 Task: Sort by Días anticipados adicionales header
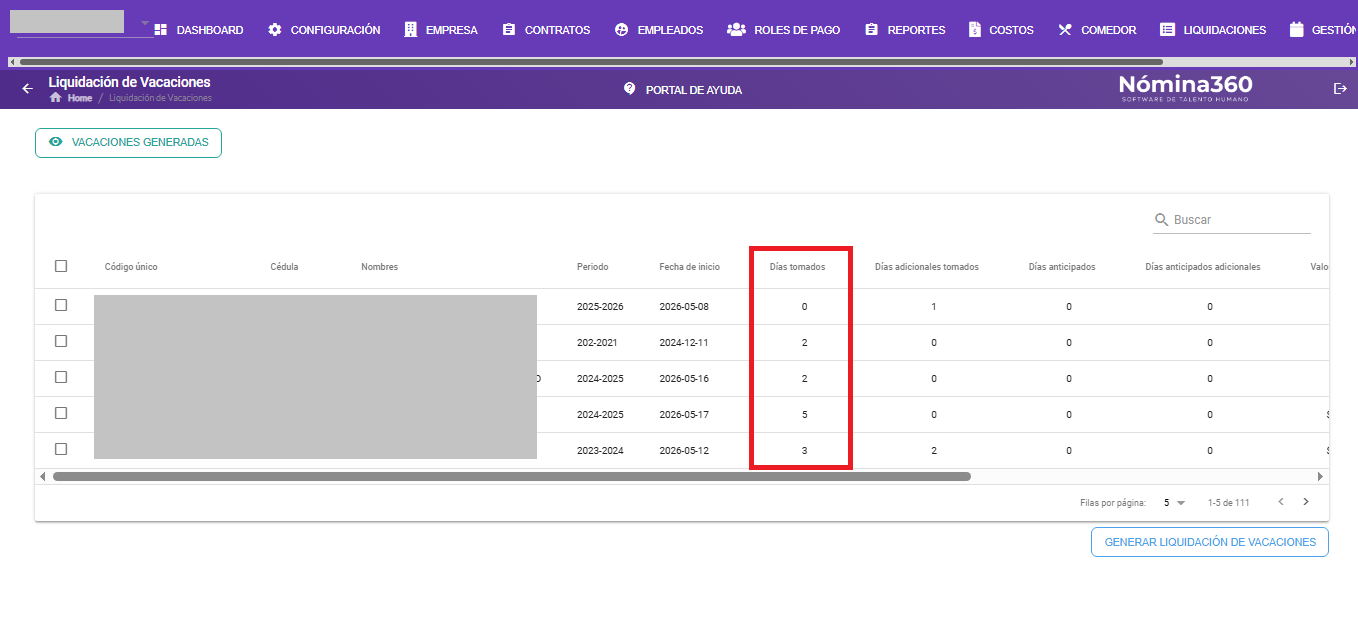[x=1202, y=267]
